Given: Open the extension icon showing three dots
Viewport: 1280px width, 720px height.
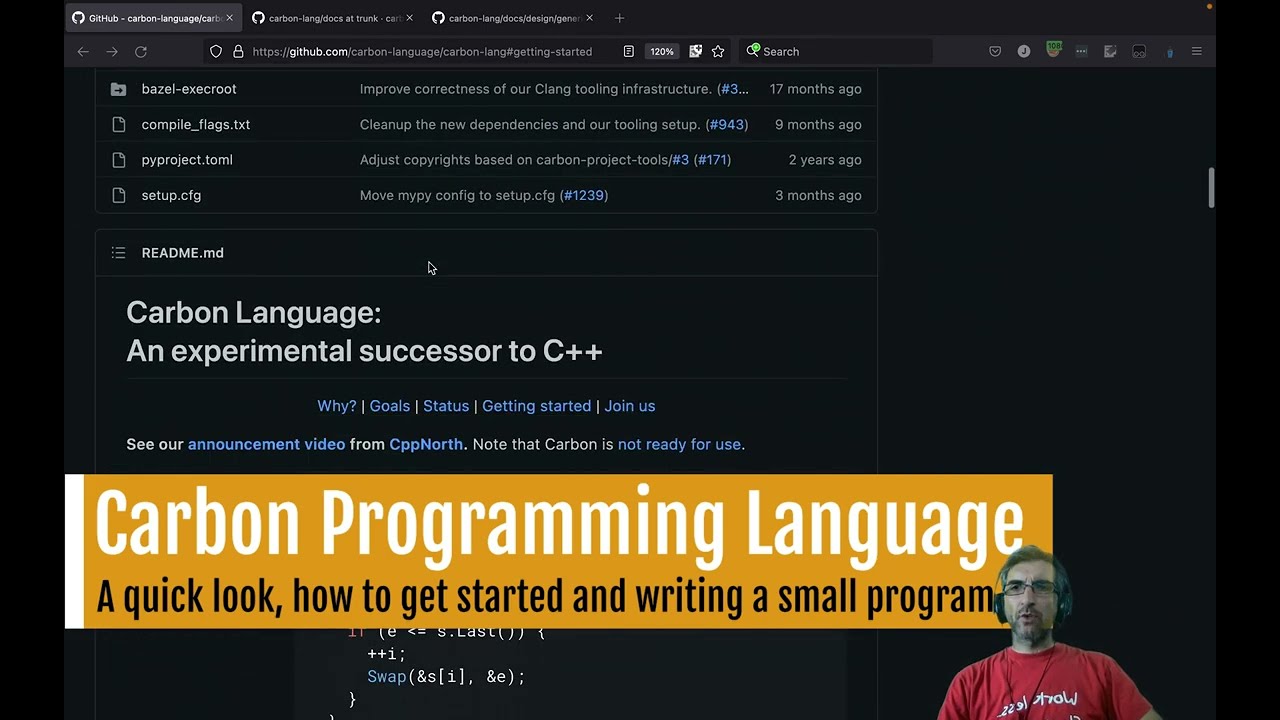Looking at the screenshot, I should coord(1081,51).
